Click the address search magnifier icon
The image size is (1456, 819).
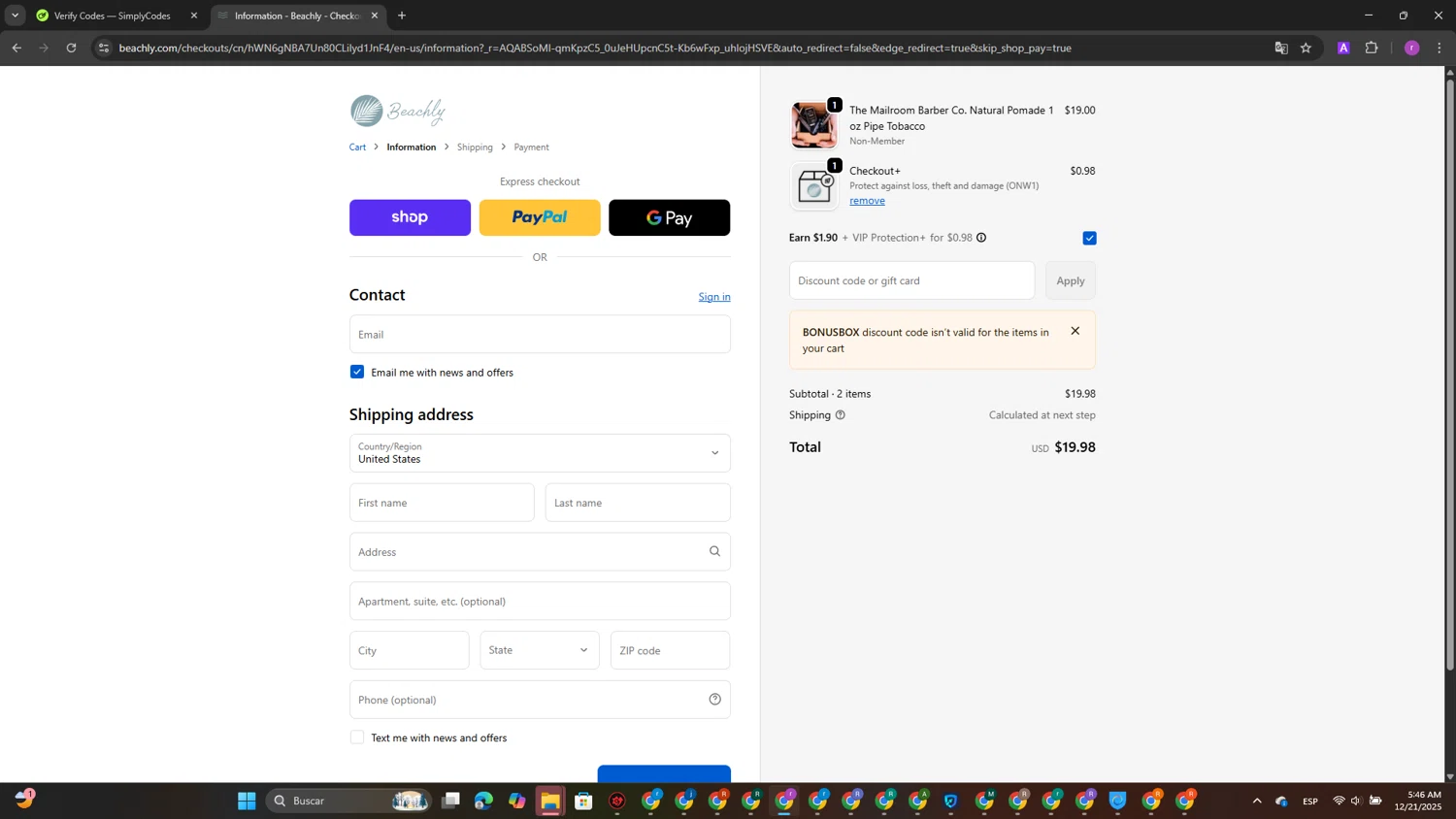[714, 551]
